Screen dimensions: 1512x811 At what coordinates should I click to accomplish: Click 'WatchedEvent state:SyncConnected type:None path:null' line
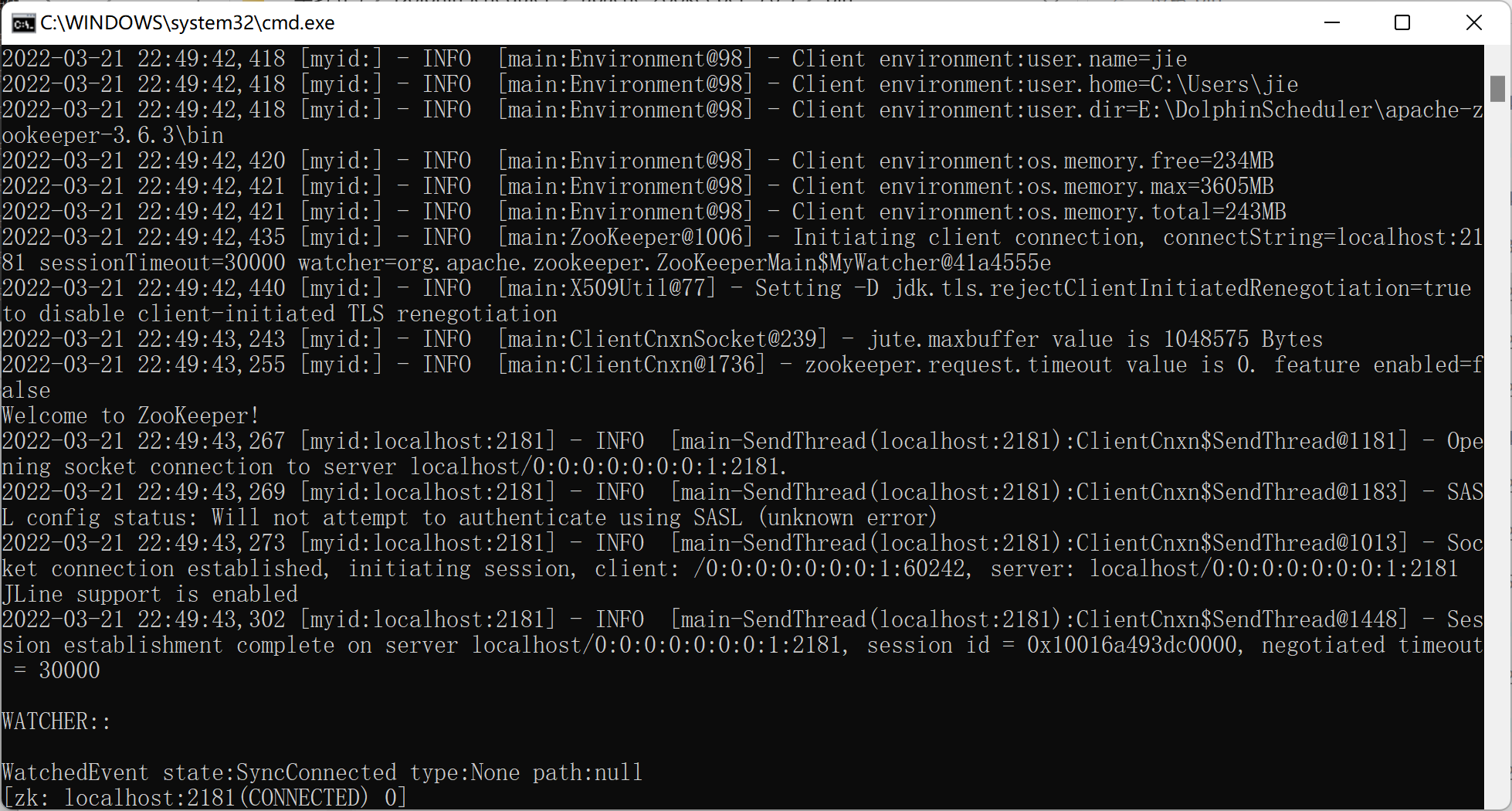[322, 772]
